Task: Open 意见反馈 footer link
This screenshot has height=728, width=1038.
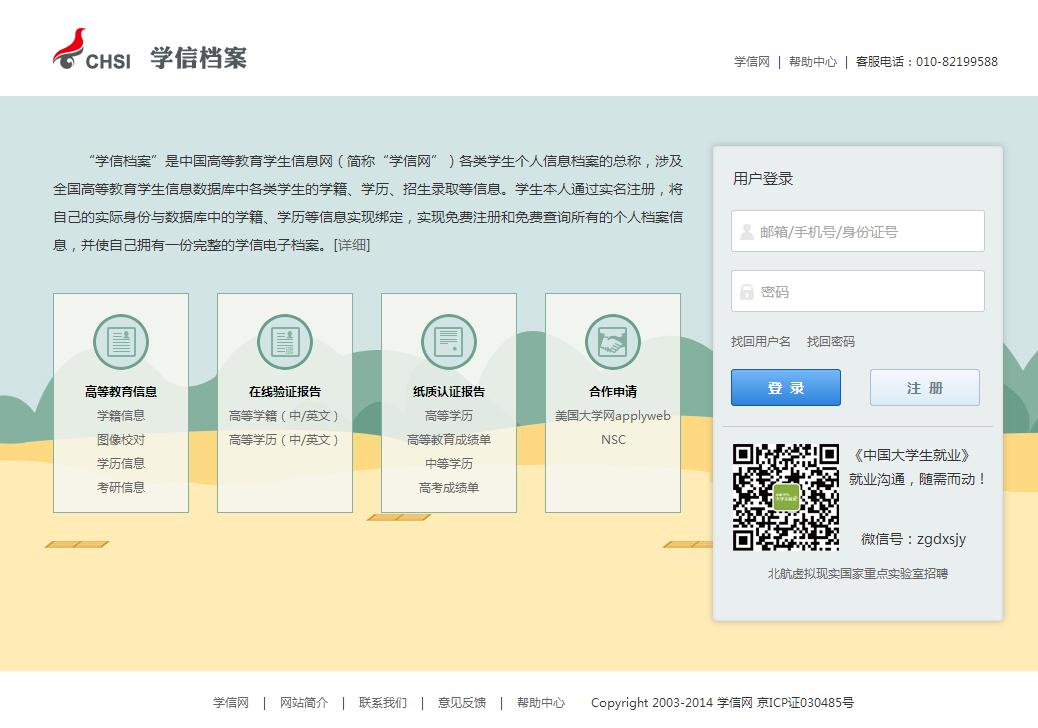Action: click(x=462, y=703)
